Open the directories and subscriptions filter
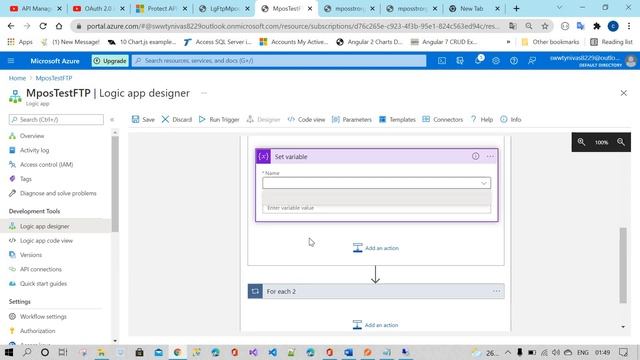This screenshot has width=640, height=360. 460,61
